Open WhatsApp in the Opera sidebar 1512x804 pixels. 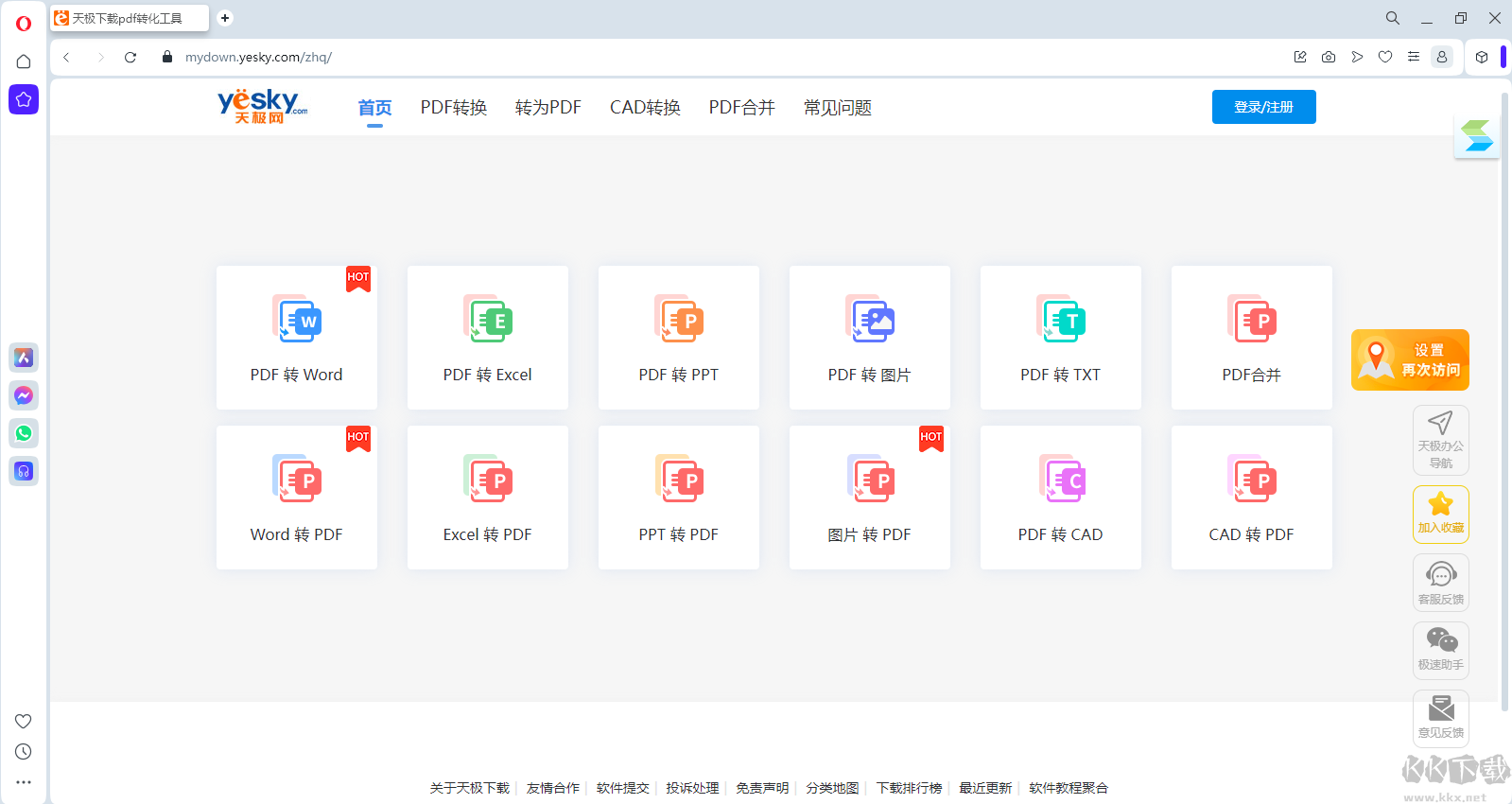(24, 433)
